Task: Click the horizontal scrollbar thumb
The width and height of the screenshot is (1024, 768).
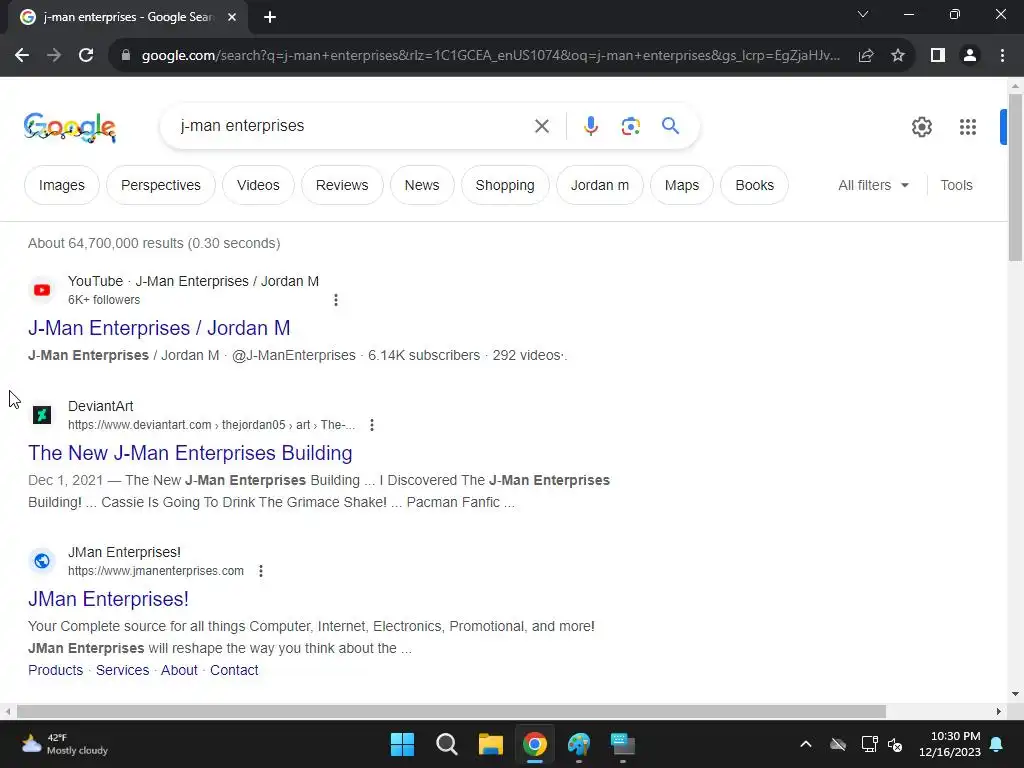Action: [x=451, y=711]
